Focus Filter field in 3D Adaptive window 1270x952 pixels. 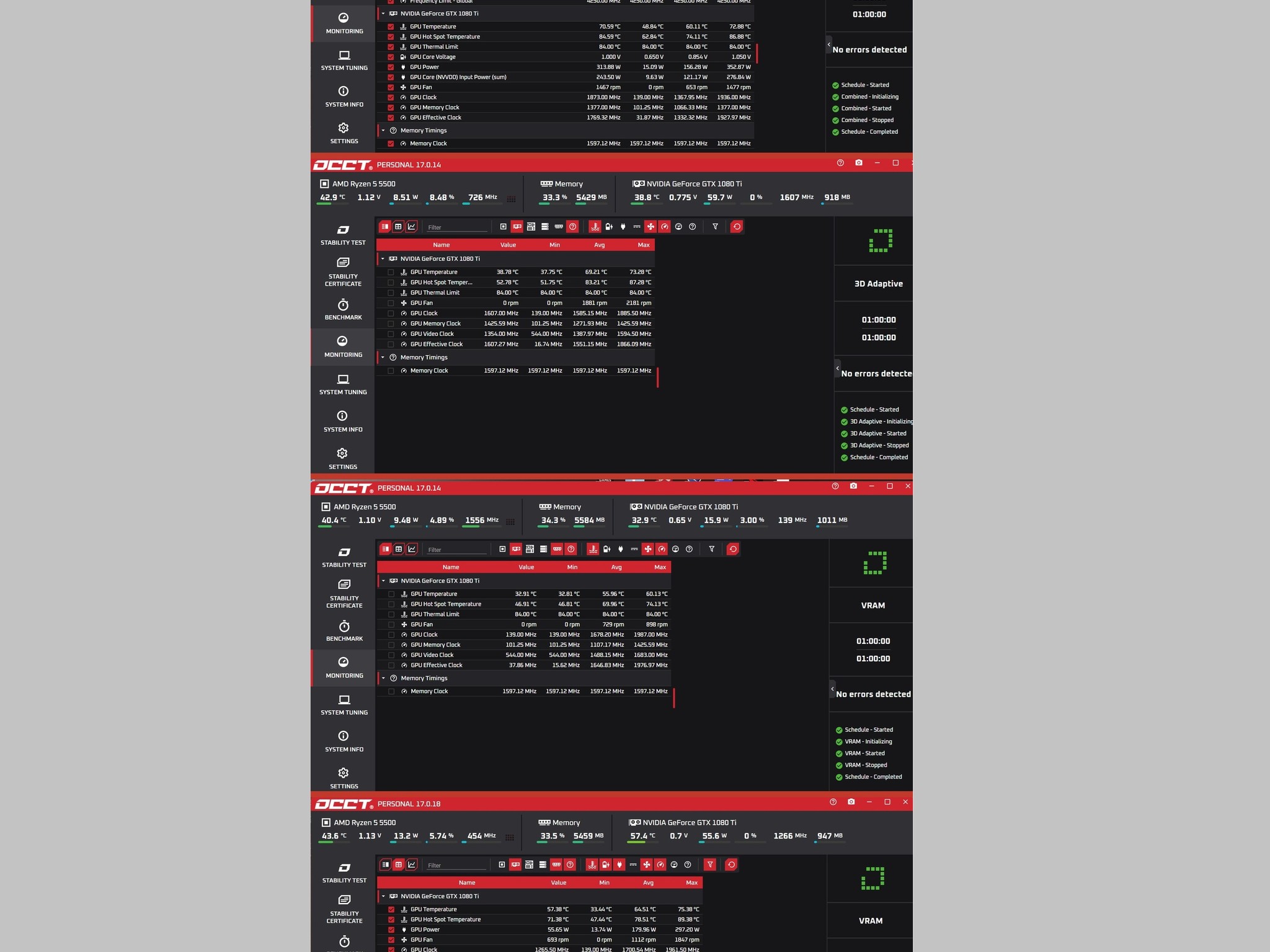tap(457, 227)
